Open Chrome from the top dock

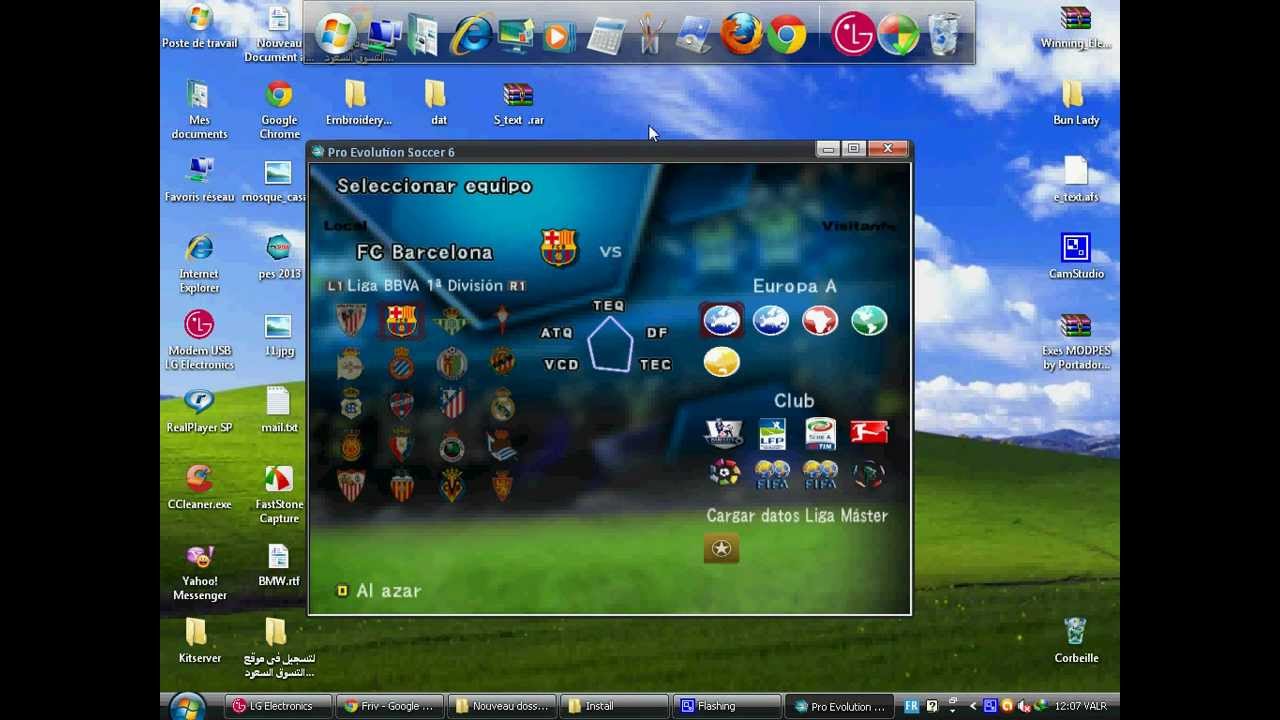click(x=787, y=35)
